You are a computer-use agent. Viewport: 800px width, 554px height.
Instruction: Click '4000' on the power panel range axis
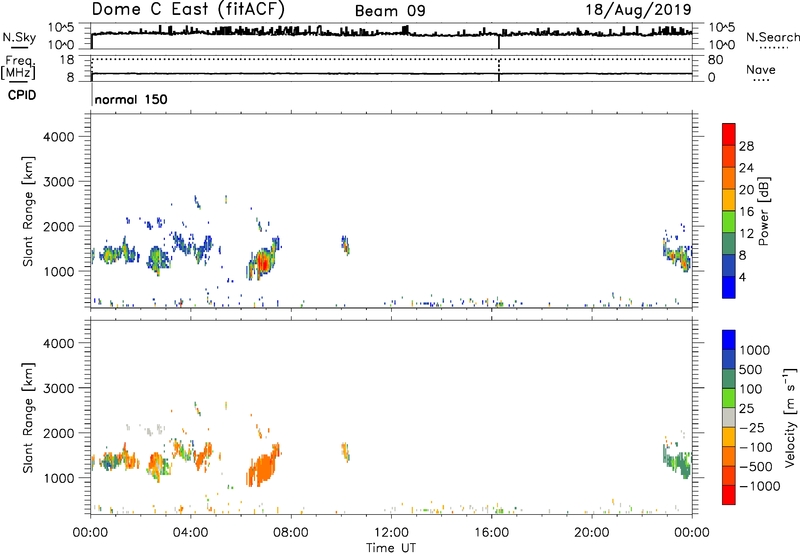coord(59,137)
